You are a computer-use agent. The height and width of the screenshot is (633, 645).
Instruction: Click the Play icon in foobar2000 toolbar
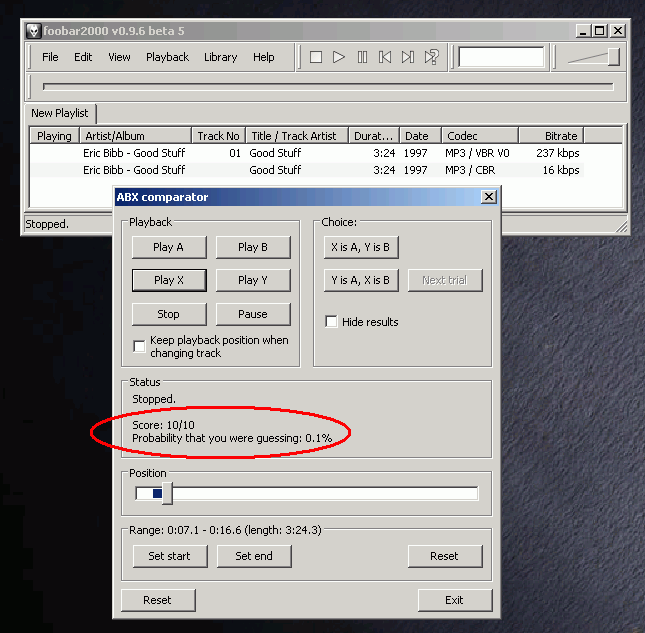point(339,57)
